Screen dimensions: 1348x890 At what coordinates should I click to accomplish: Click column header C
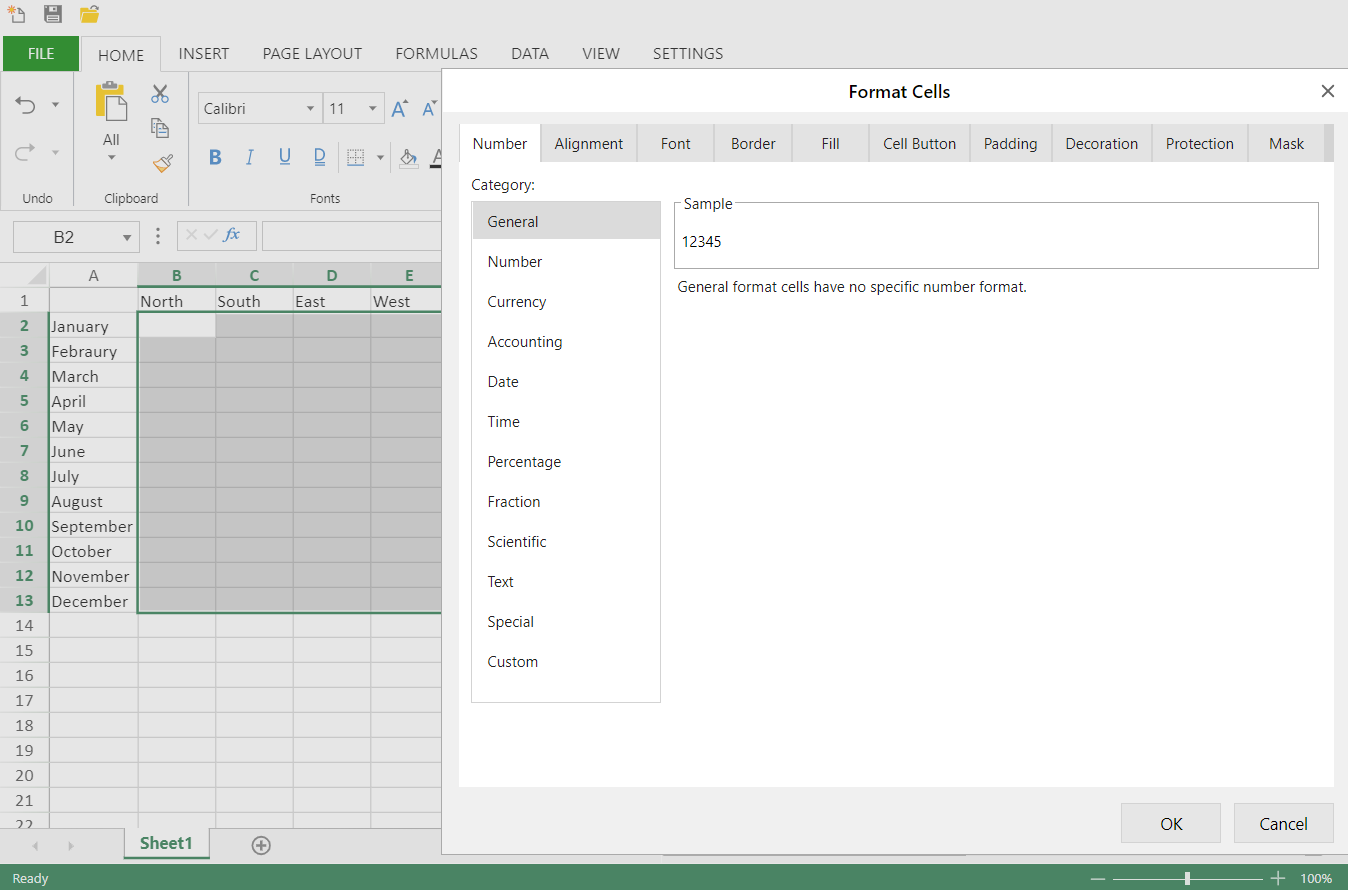254,275
